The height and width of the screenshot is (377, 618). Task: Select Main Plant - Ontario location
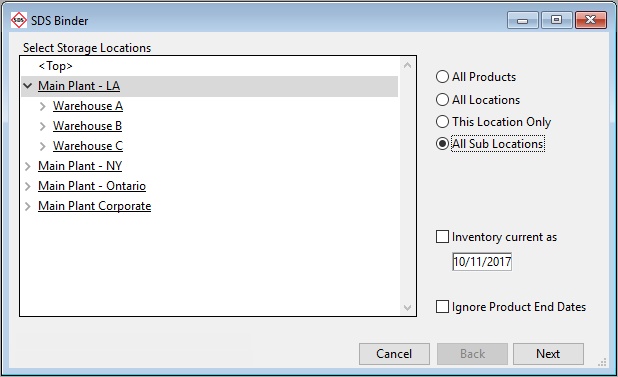tap(92, 186)
